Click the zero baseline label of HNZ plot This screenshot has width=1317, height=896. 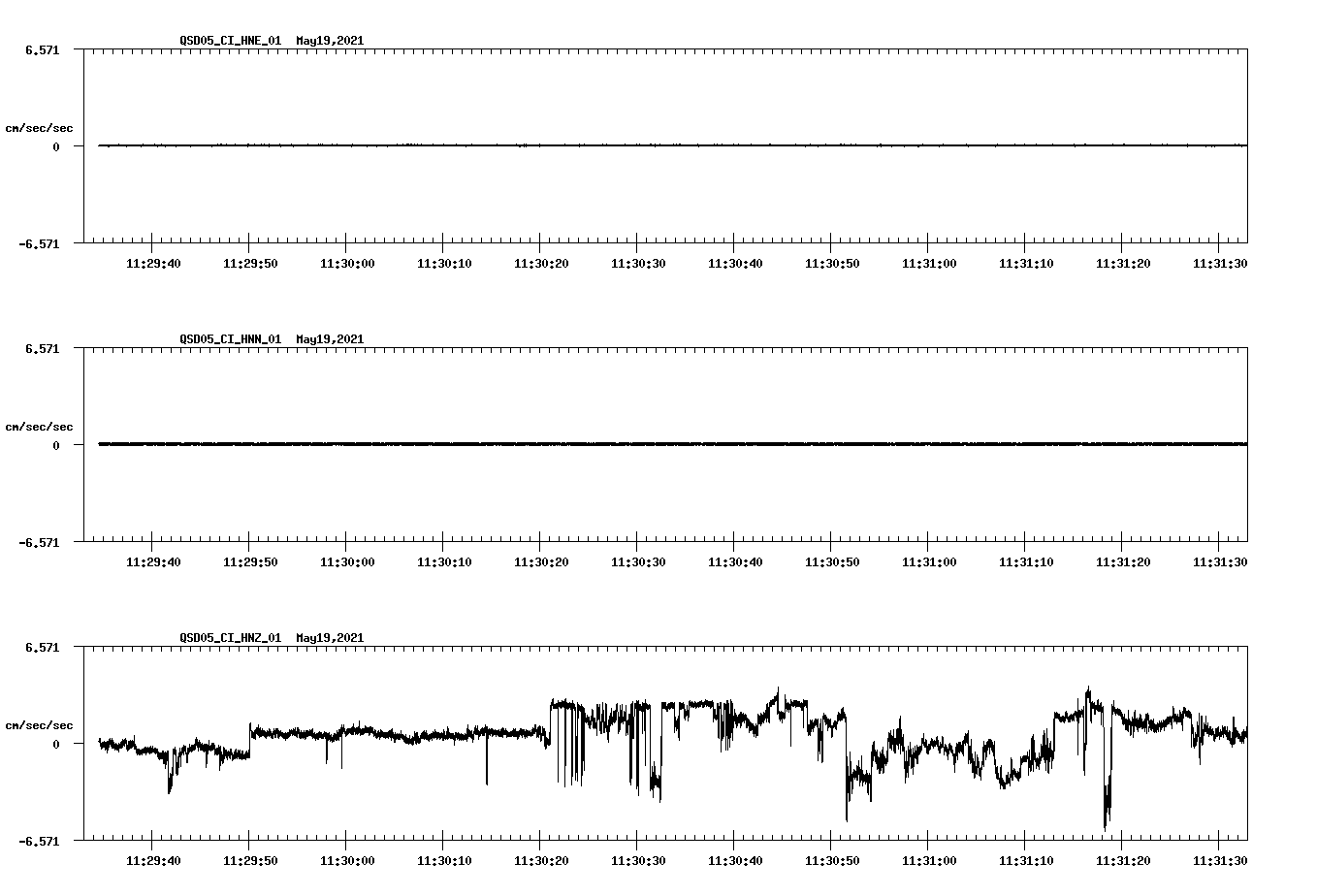[x=54, y=742]
